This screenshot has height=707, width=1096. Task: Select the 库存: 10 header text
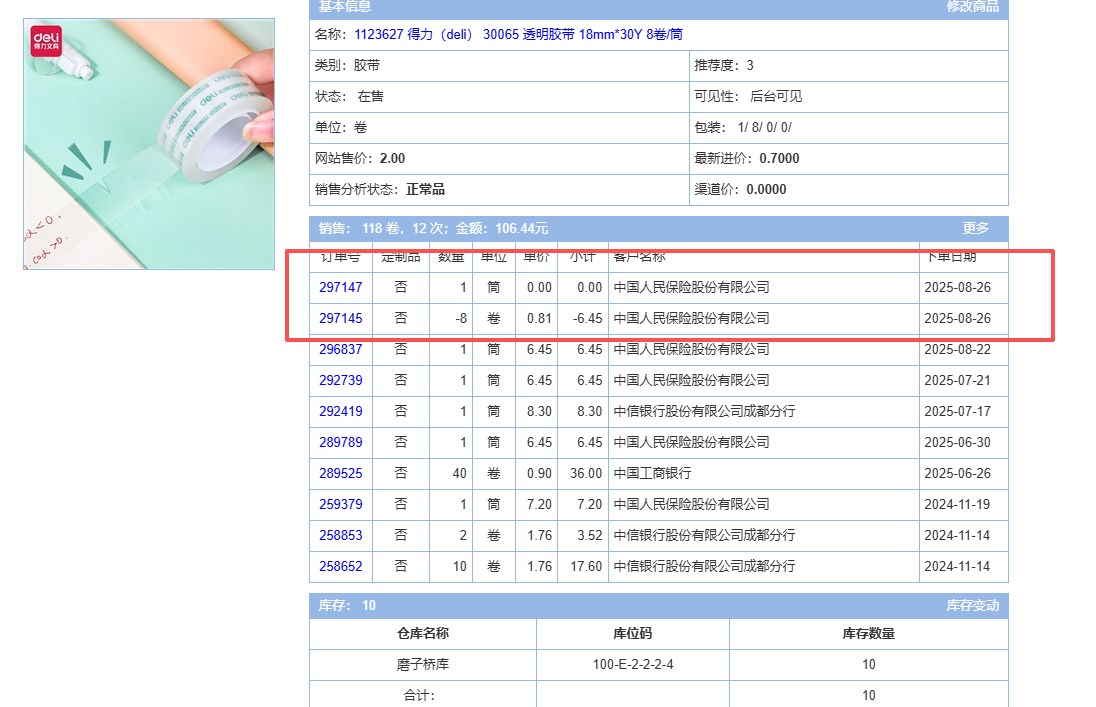pos(347,606)
